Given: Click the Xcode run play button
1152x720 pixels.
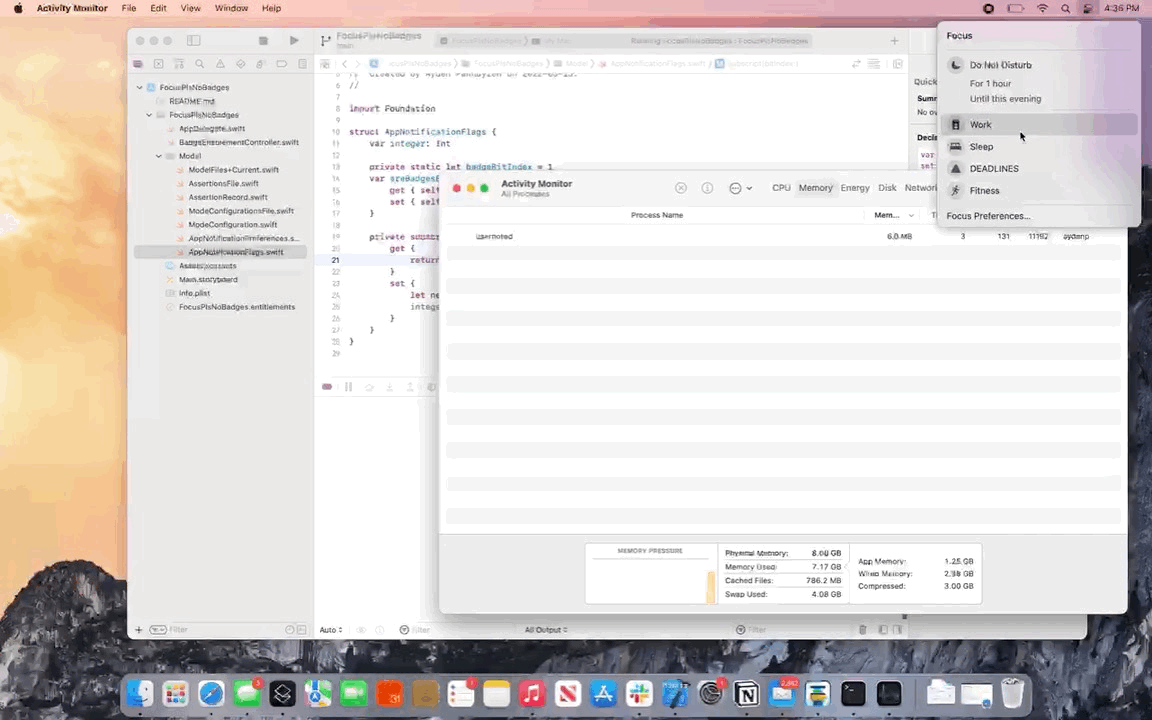Looking at the screenshot, I should [x=294, y=40].
